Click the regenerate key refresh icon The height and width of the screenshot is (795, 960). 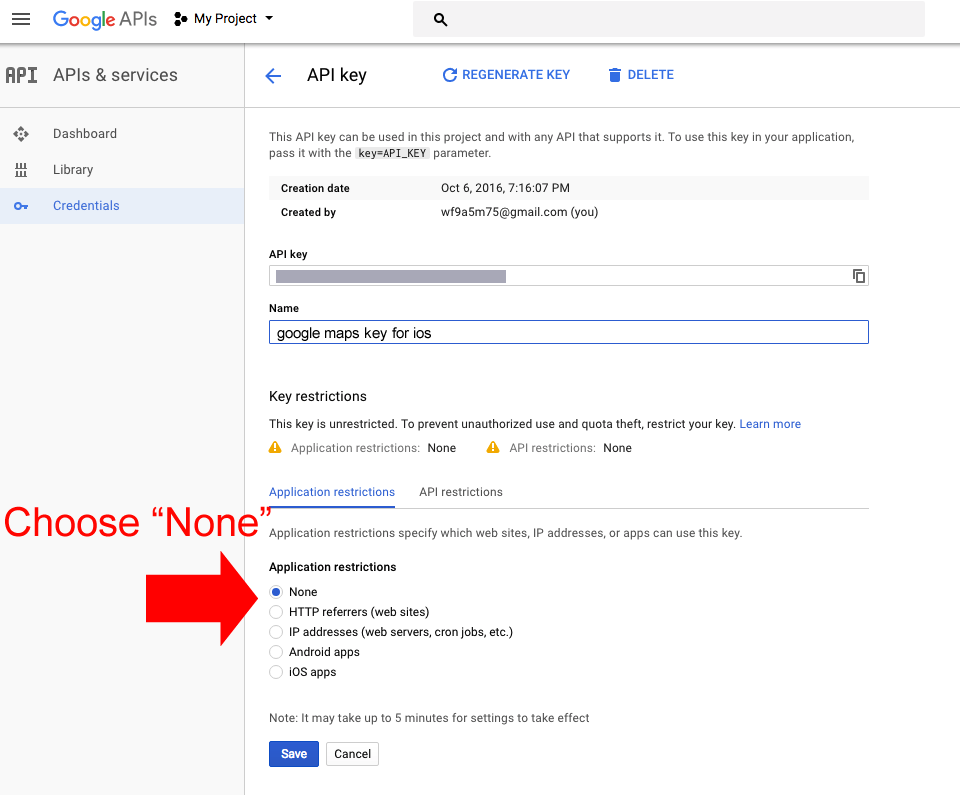coord(450,75)
